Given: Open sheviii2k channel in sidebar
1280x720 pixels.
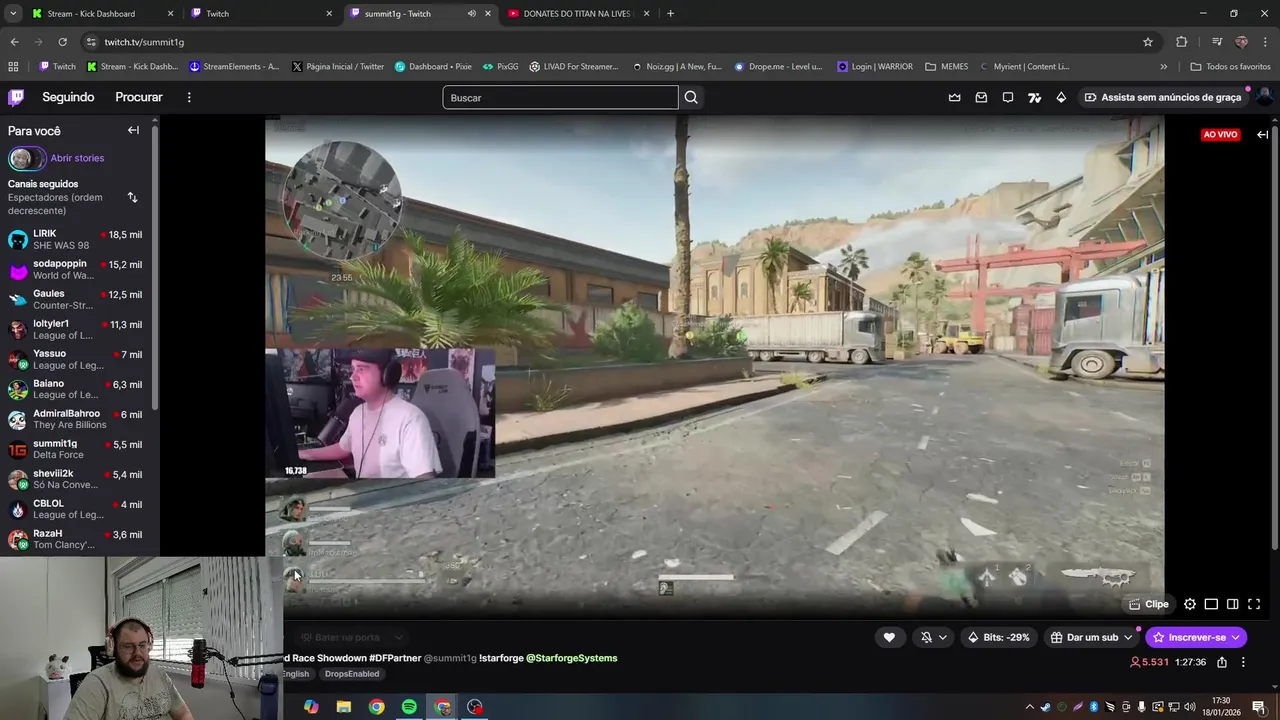Looking at the screenshot, I should click(x=78, y=480).
